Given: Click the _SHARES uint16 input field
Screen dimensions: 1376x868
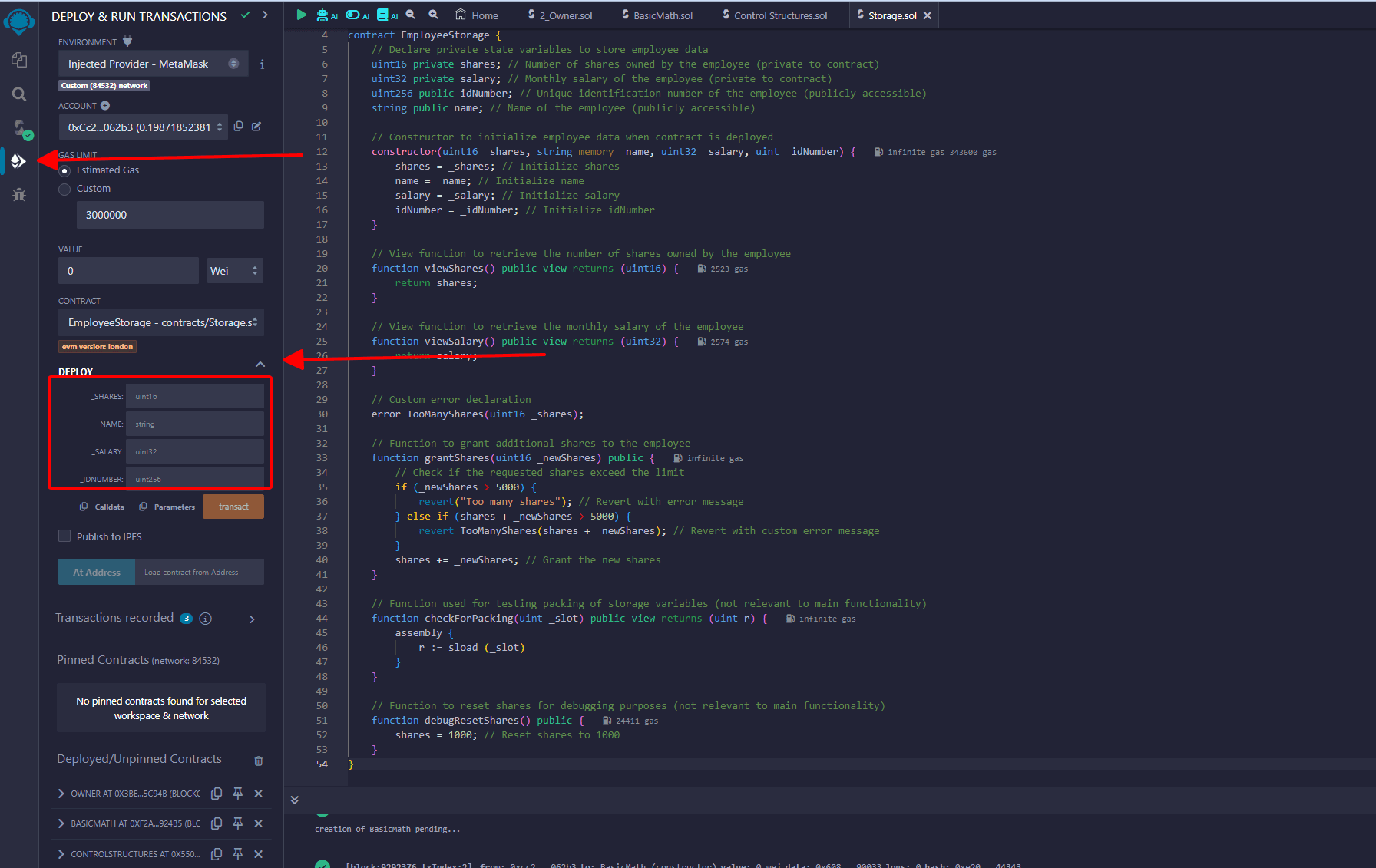Looking at the screenshot, I should pos(195,396).
